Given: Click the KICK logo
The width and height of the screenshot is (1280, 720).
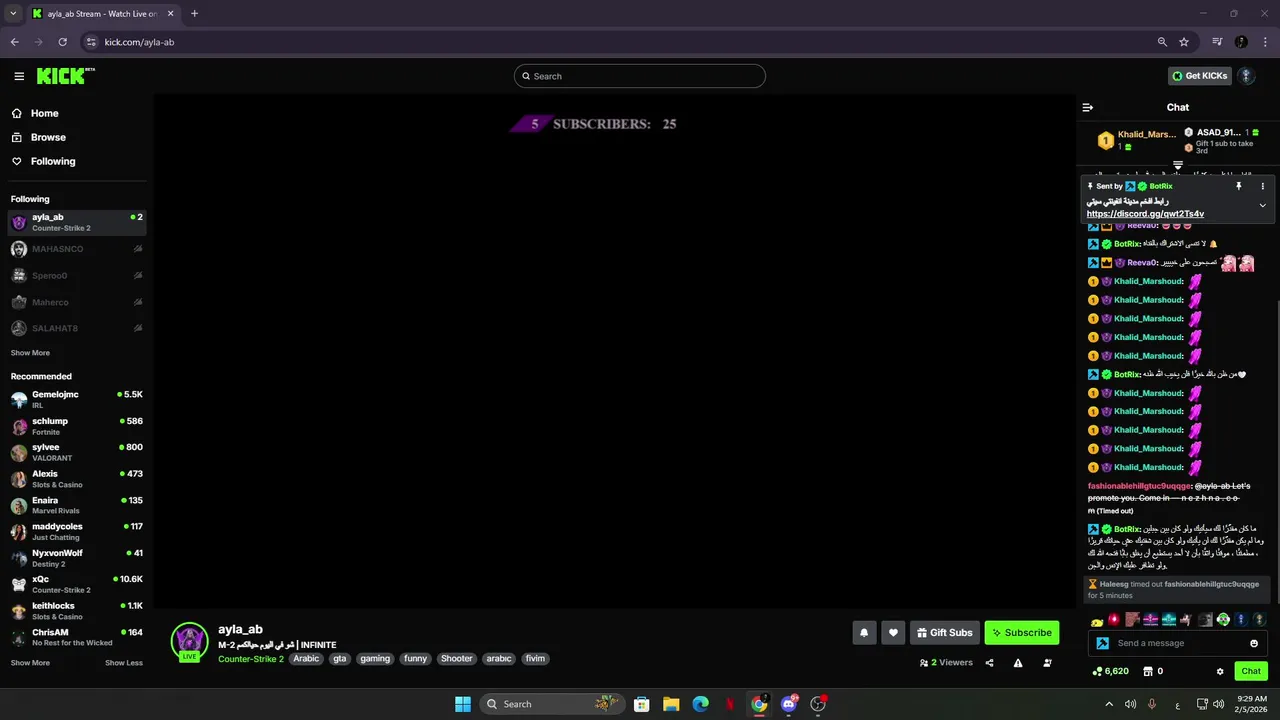Looking at the screenshot, I should click(65, 76).
